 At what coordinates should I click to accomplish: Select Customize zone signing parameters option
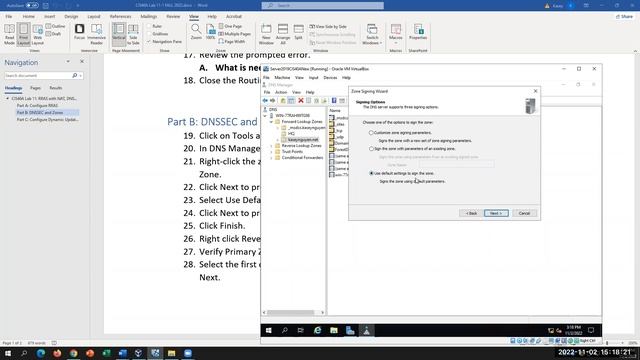[371, 133]
